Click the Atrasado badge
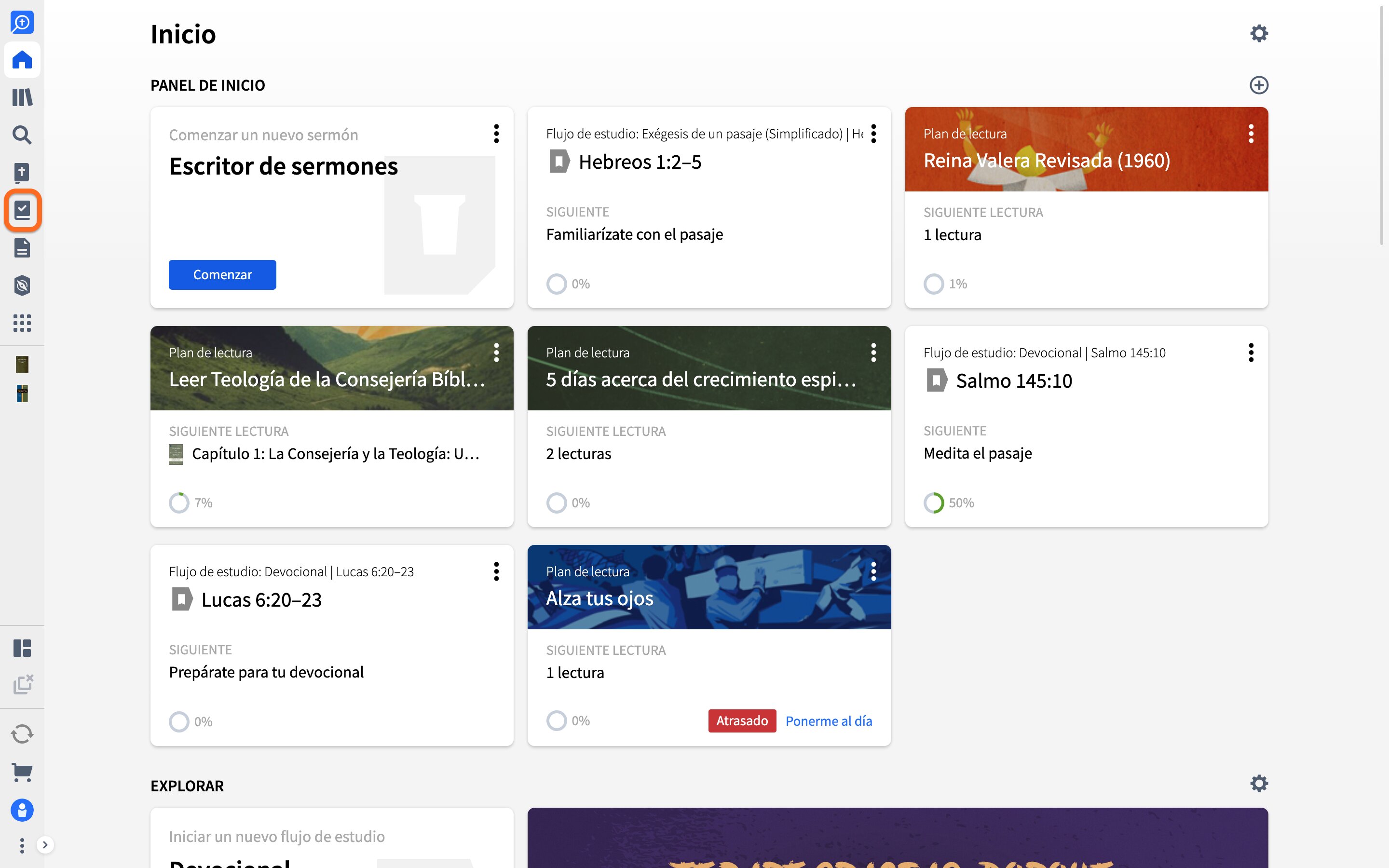1389x868 pixels. coord(742,721)
